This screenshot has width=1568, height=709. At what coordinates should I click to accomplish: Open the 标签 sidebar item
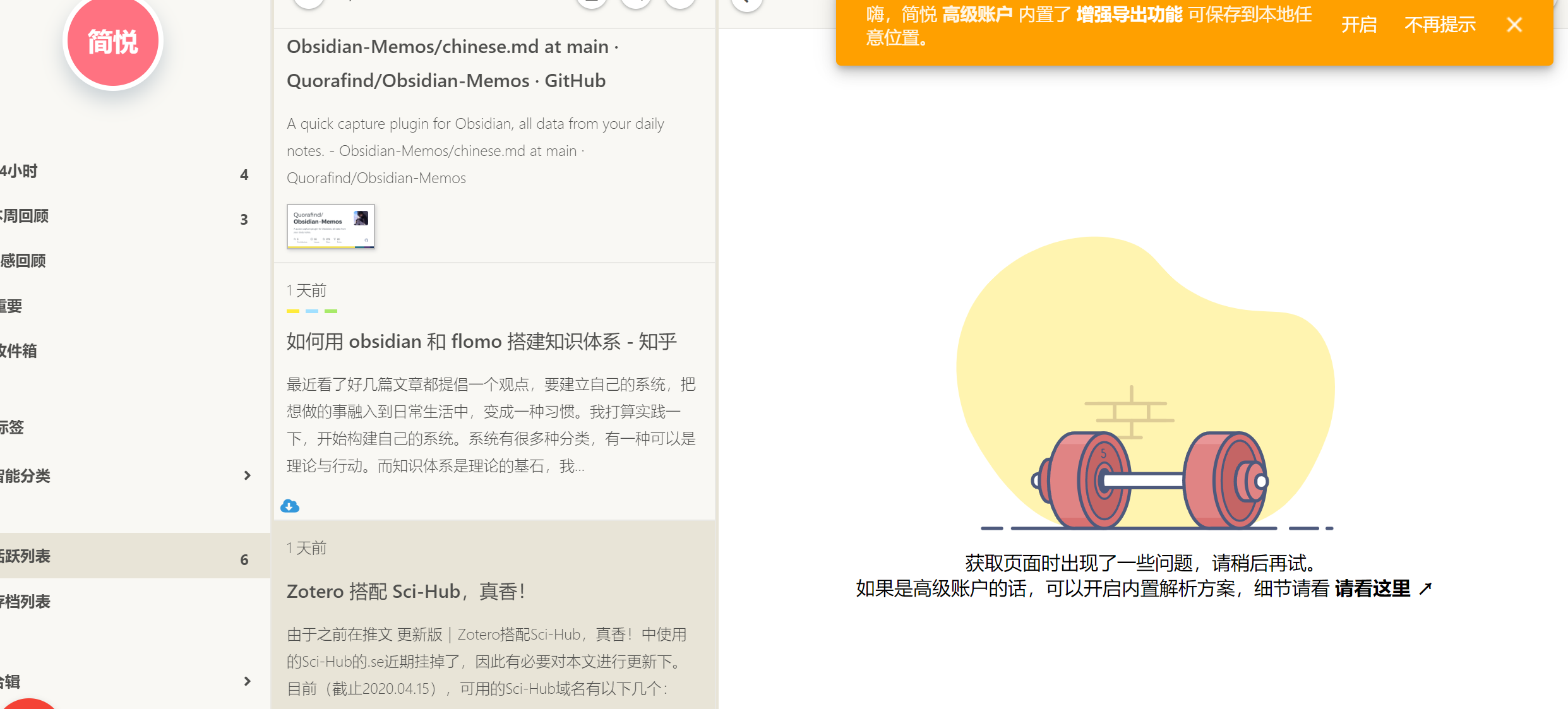pyautogui.click(x=135, y=427)
